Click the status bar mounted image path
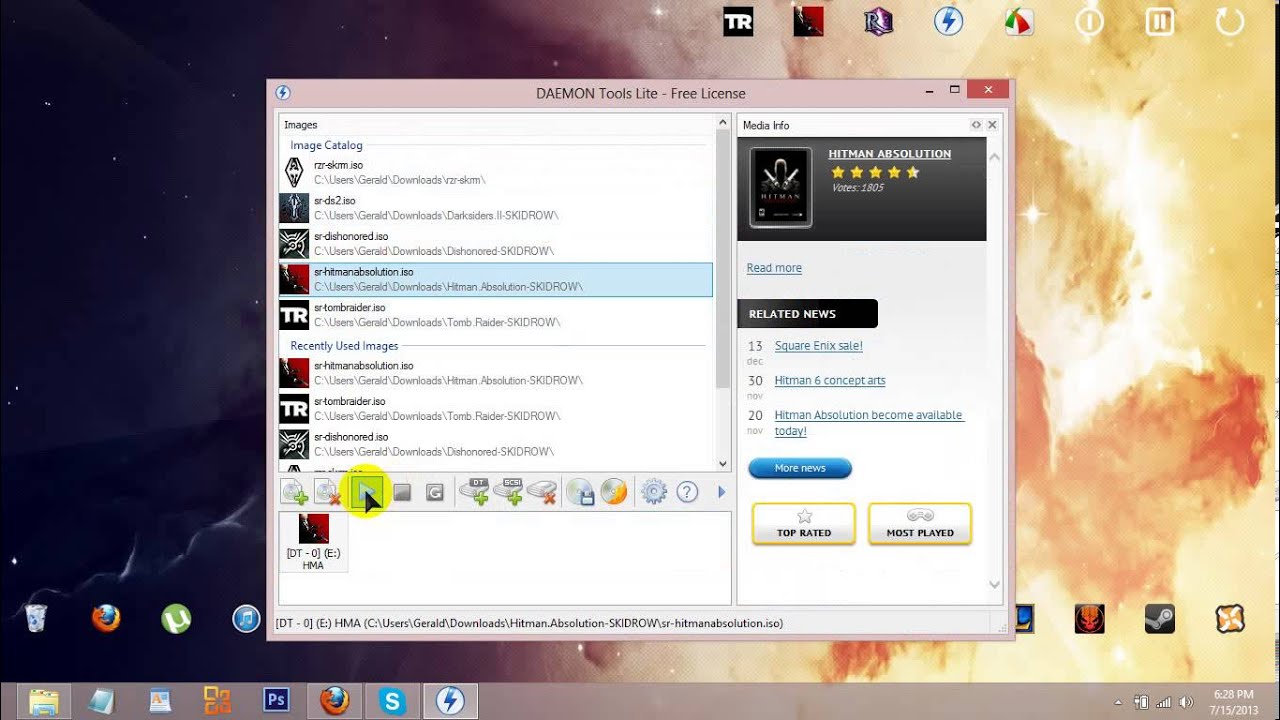This screenshot has height=720, width=1280. [x=528, y=623]
